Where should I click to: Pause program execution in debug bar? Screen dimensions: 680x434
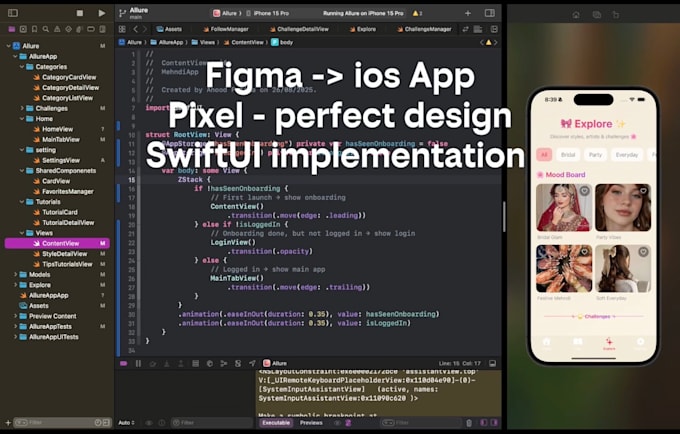[x=138, y=363]
